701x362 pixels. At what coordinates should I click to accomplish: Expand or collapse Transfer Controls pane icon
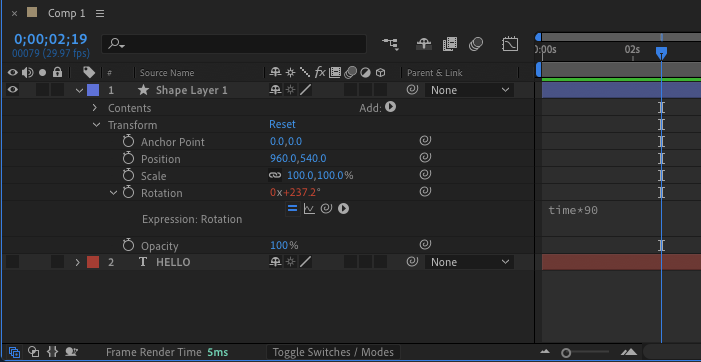[x=33, y=352]
